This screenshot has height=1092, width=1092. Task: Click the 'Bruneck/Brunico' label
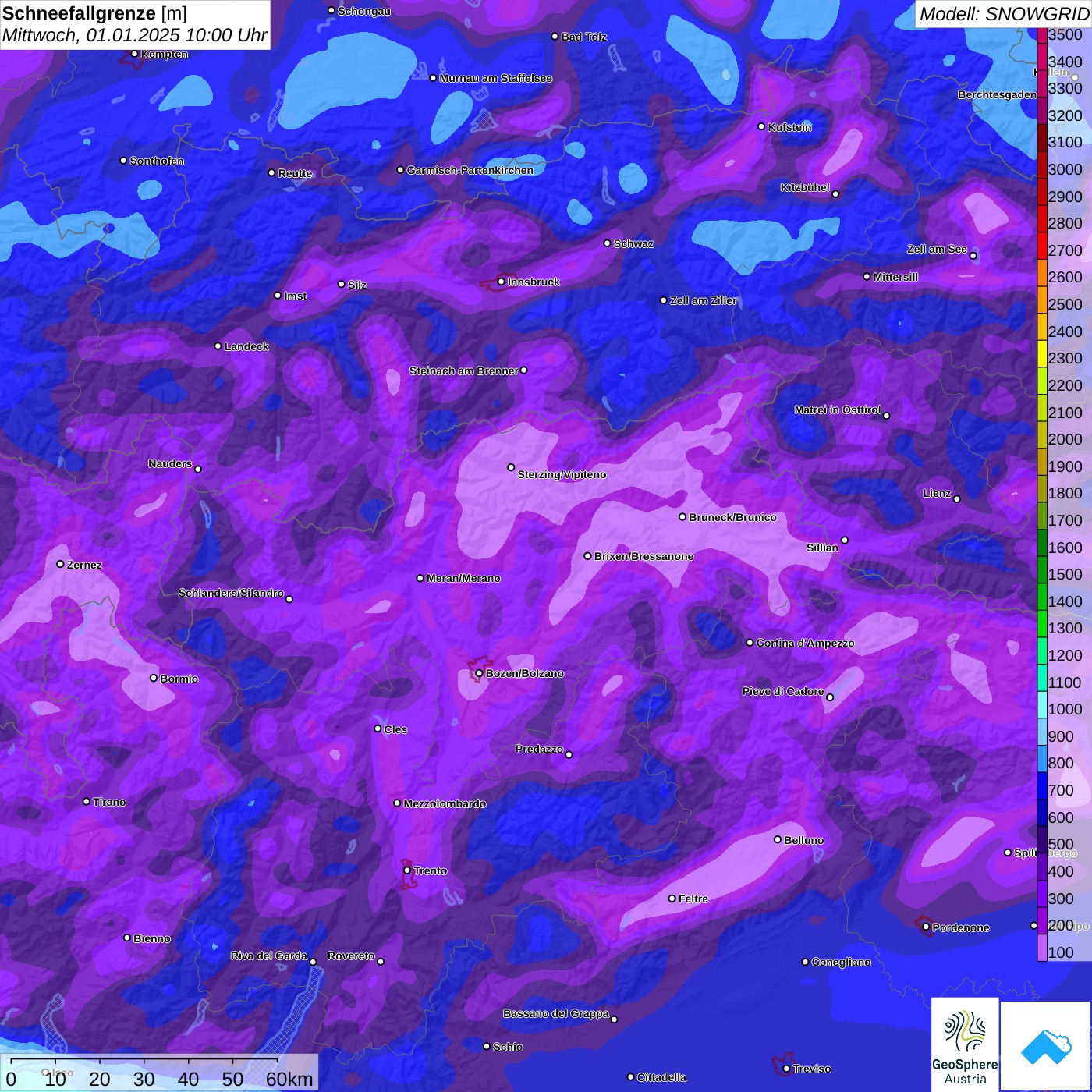732,517
